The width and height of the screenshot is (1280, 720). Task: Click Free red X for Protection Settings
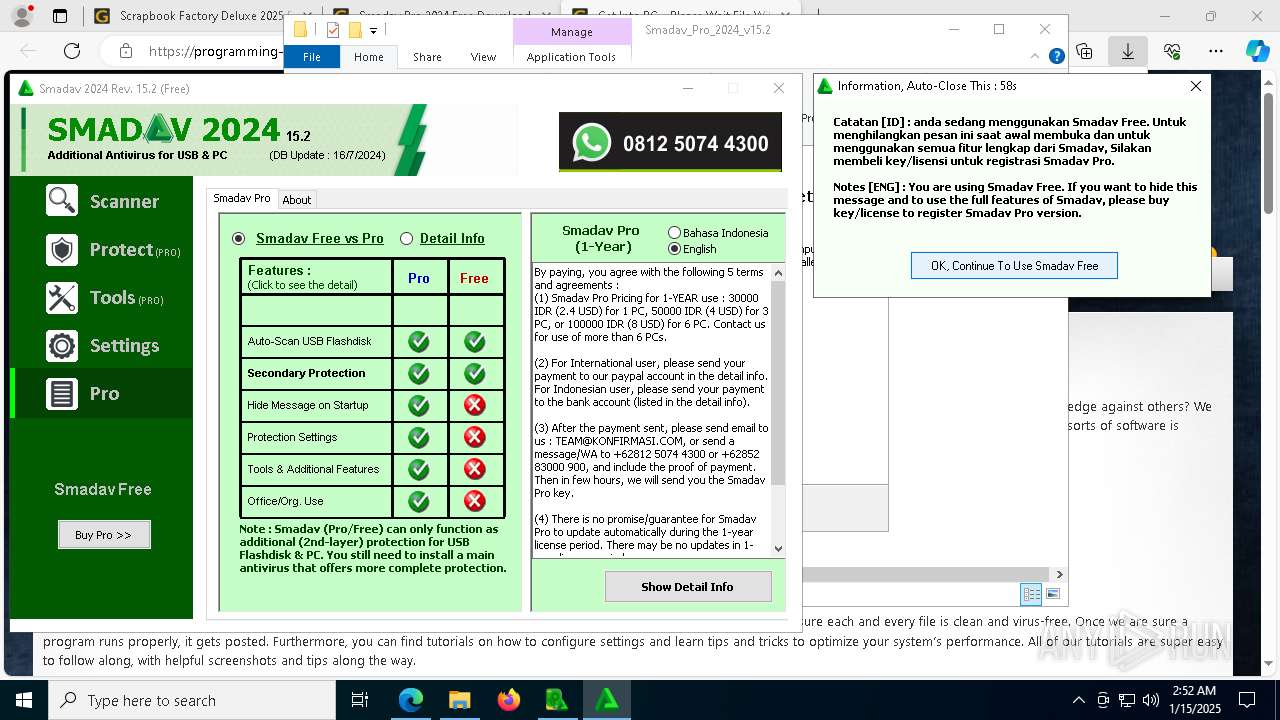475,437
